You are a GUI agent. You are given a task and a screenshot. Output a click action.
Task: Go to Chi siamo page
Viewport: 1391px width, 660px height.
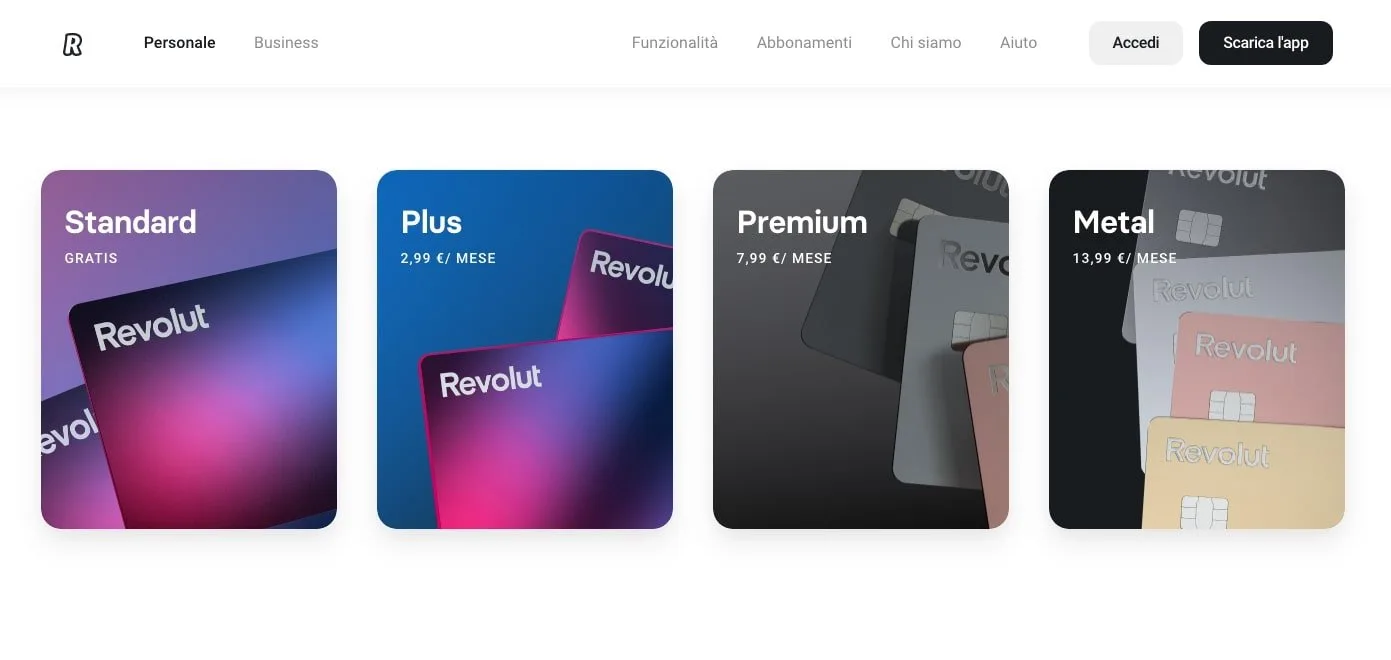coord(926,43)
